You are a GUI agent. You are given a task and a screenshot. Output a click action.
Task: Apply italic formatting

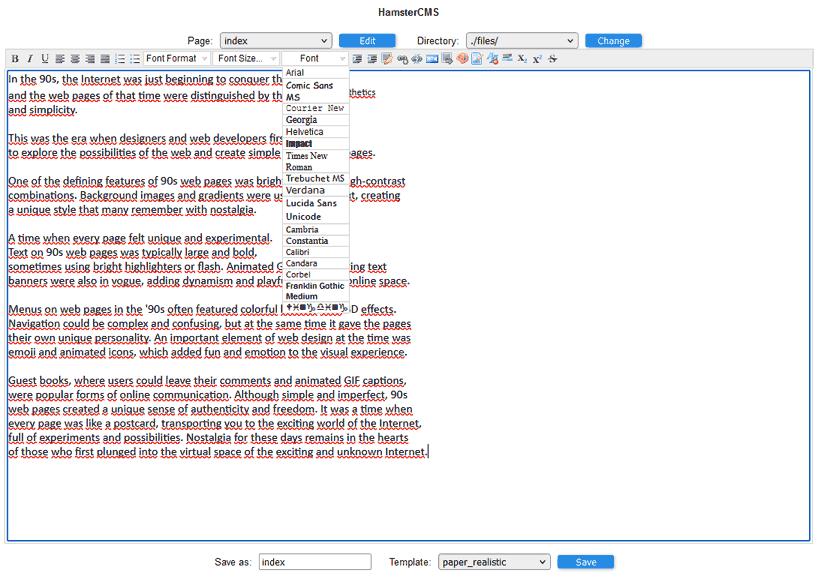(x=30, y=59)
